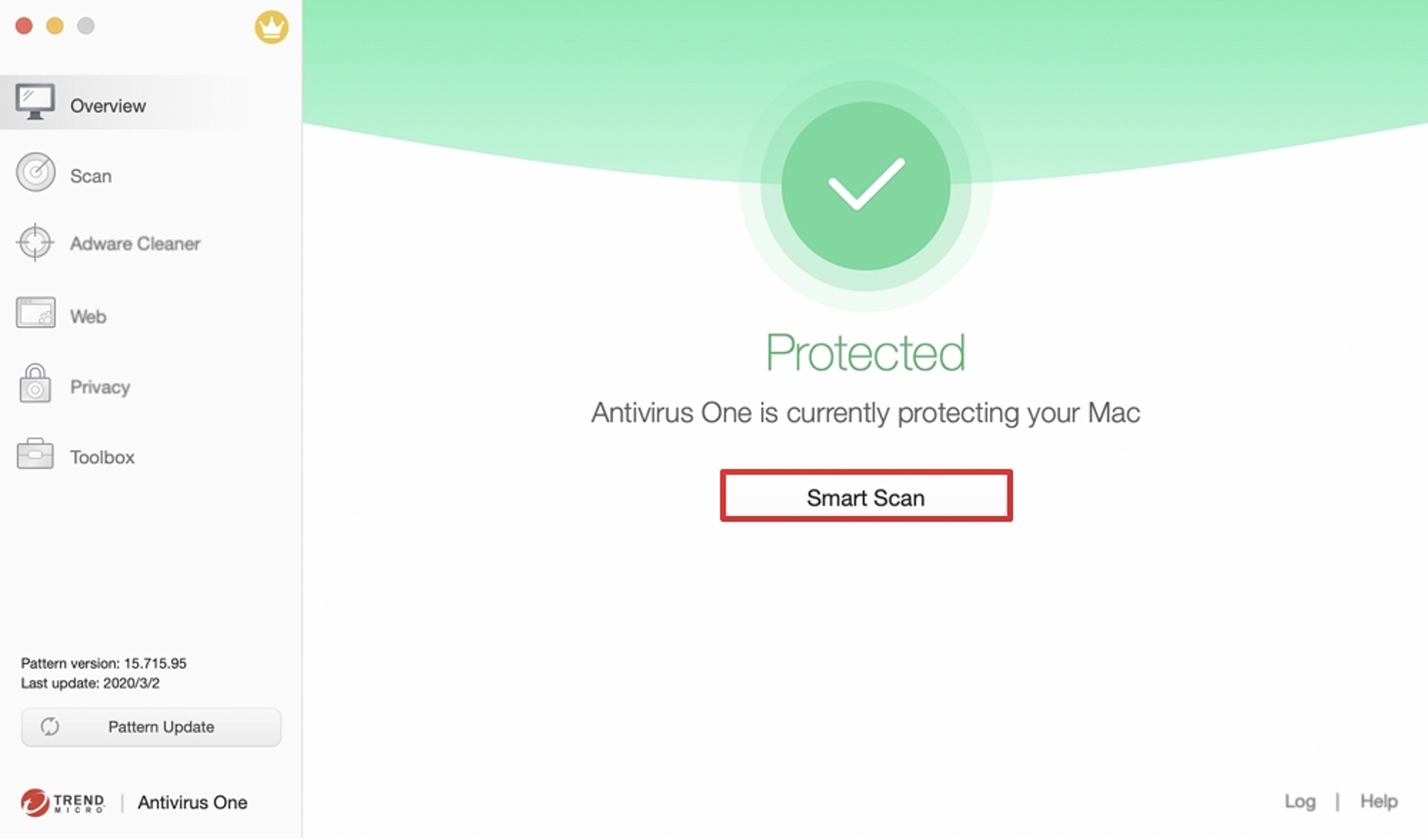Click the gold crown premium icon
This screenshot has height=840, width=1428.
pyautogui.click(x=271, y=27)
